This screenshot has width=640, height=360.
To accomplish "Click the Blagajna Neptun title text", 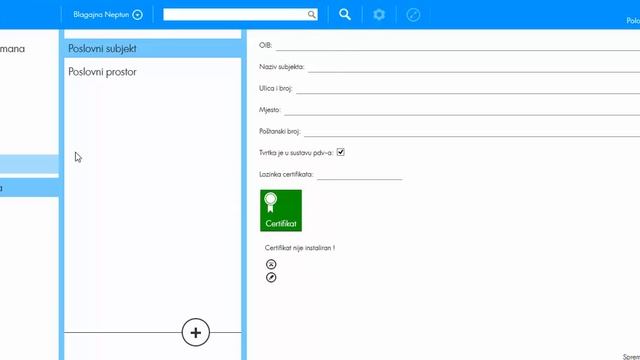I will [x=101, y=15].
